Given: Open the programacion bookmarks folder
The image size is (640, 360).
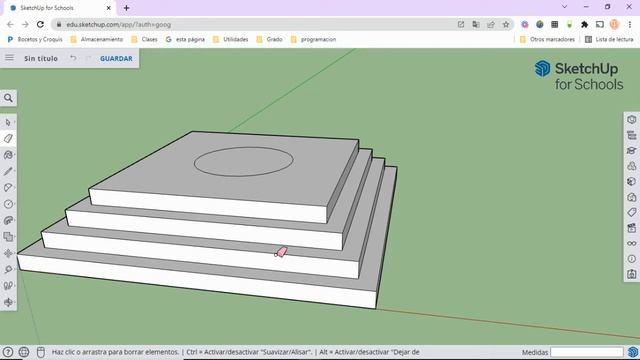Looking at the screenshot, I should pos(313,40).
